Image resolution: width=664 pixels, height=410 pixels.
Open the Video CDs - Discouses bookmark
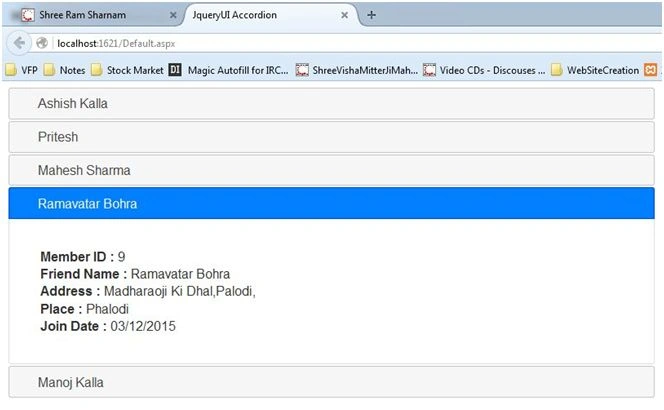click(484, 70)
